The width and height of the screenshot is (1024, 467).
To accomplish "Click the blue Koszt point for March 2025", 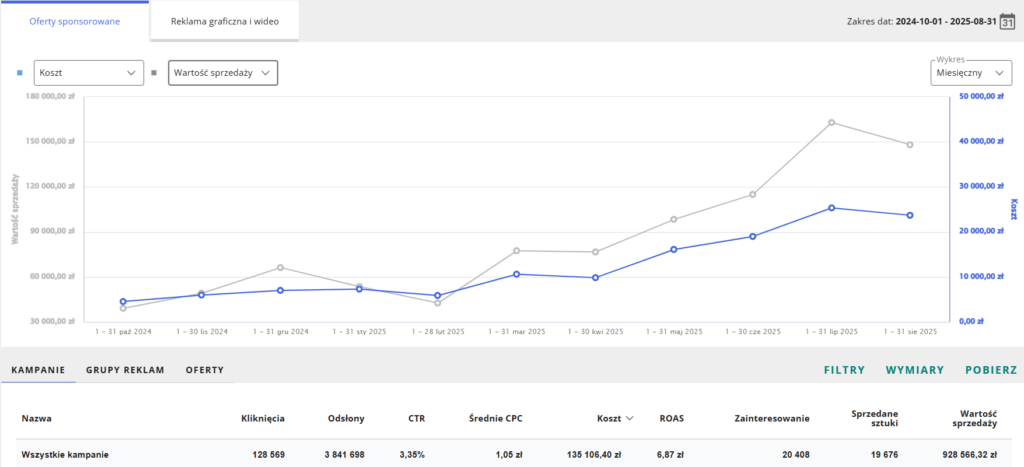I will 516,273.
